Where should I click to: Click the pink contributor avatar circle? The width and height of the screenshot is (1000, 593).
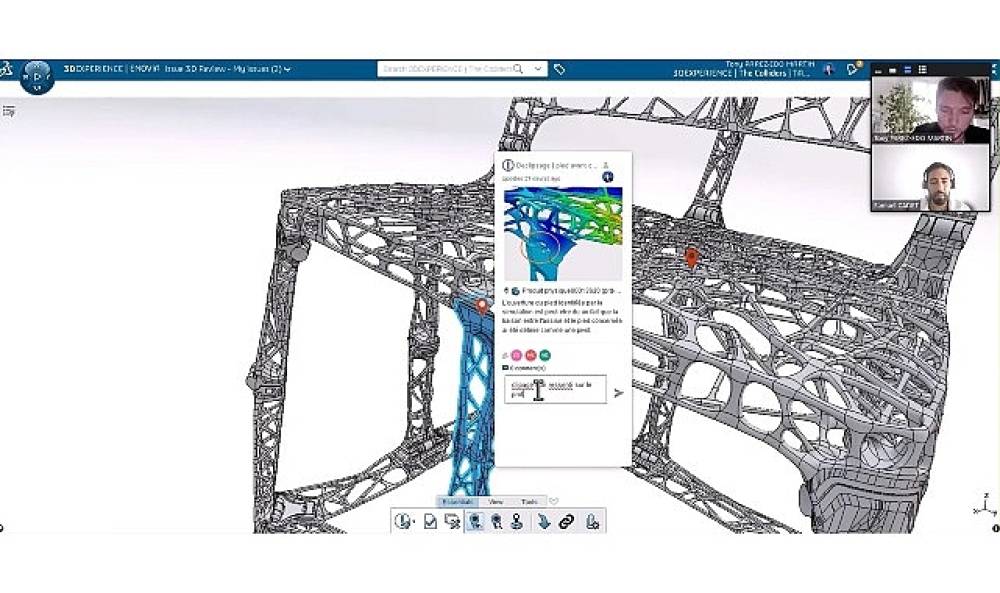click(x=517, y=355)
